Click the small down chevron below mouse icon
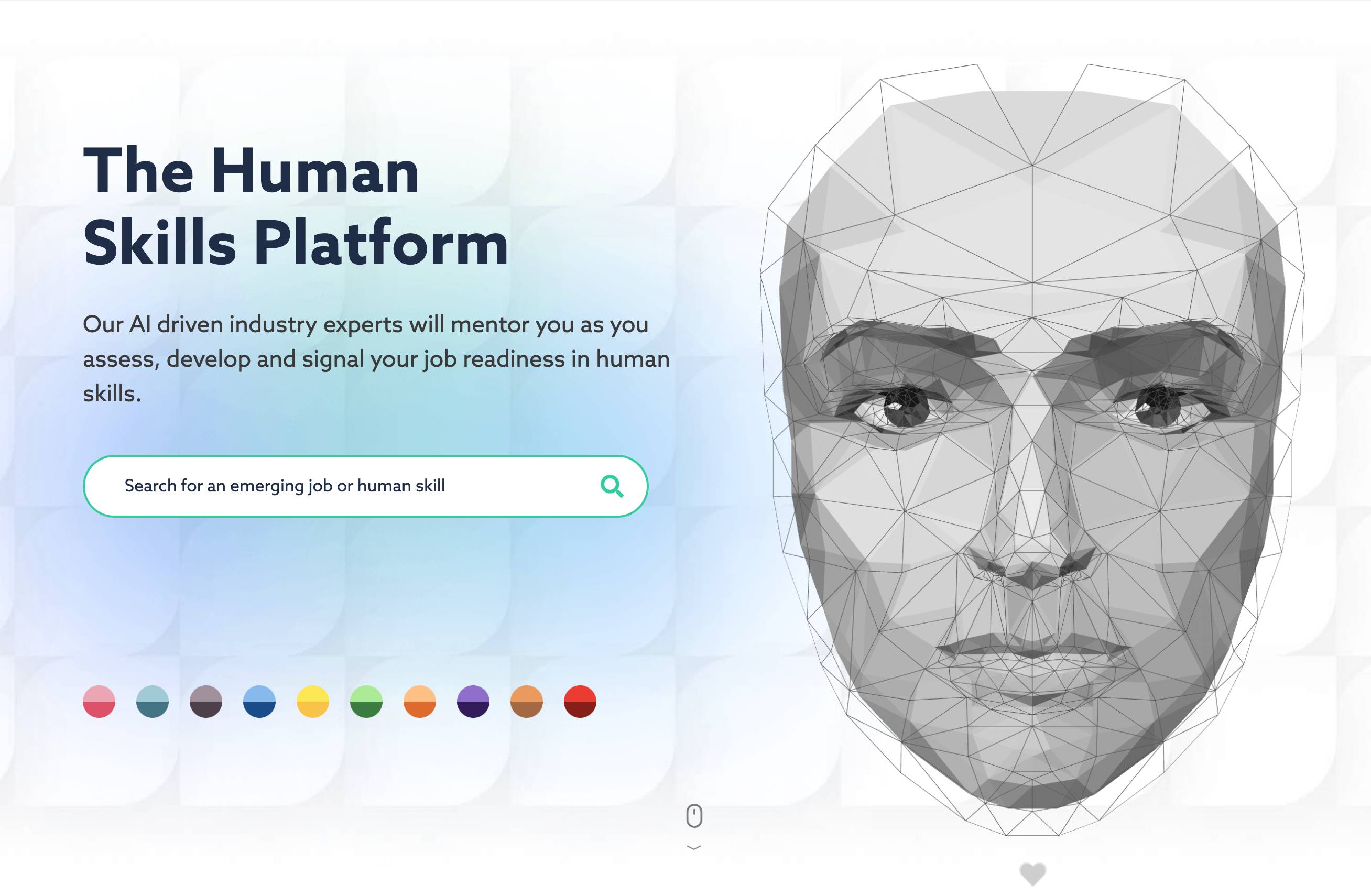The width and height of the screenshot is (1371, 896). 694,847
